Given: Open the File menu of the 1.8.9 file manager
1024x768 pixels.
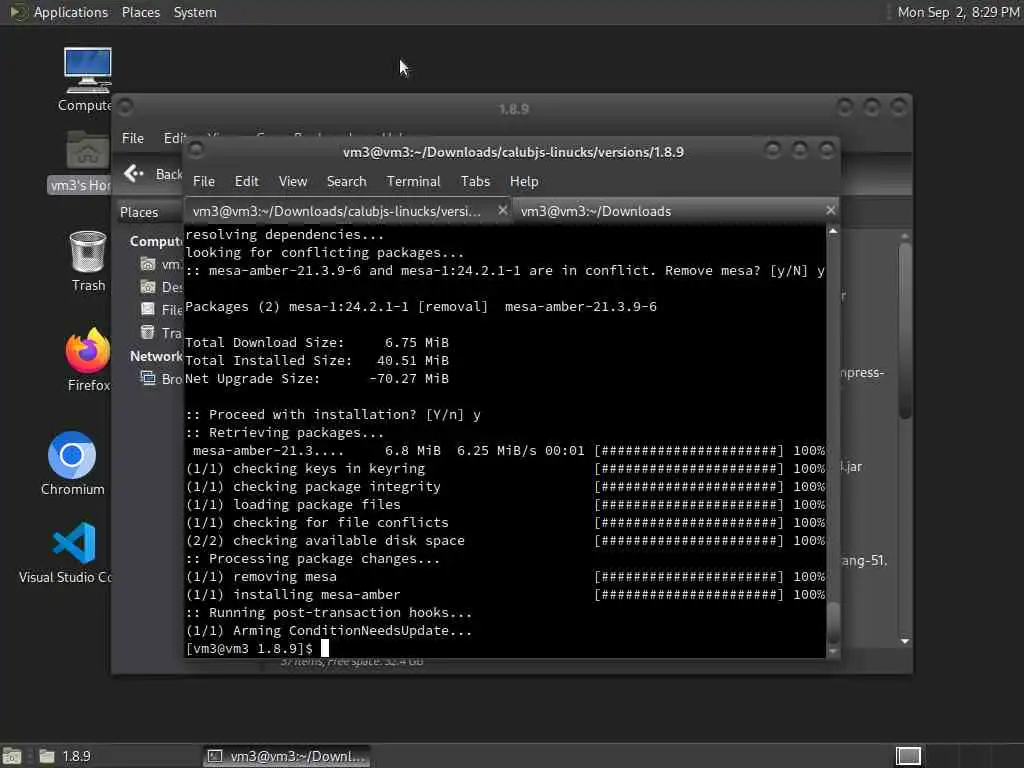Looking at the screenshot, I should pyautogui.click(x=133, y=138).
